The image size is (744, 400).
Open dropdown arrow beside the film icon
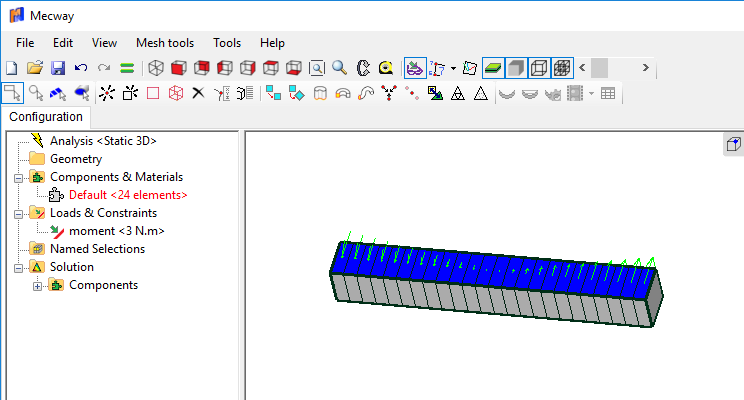591,93
